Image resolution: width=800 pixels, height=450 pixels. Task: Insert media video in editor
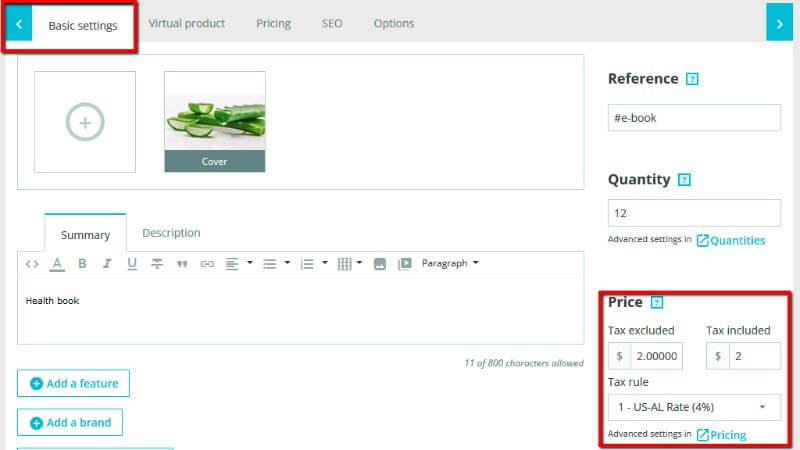point(405,264)
